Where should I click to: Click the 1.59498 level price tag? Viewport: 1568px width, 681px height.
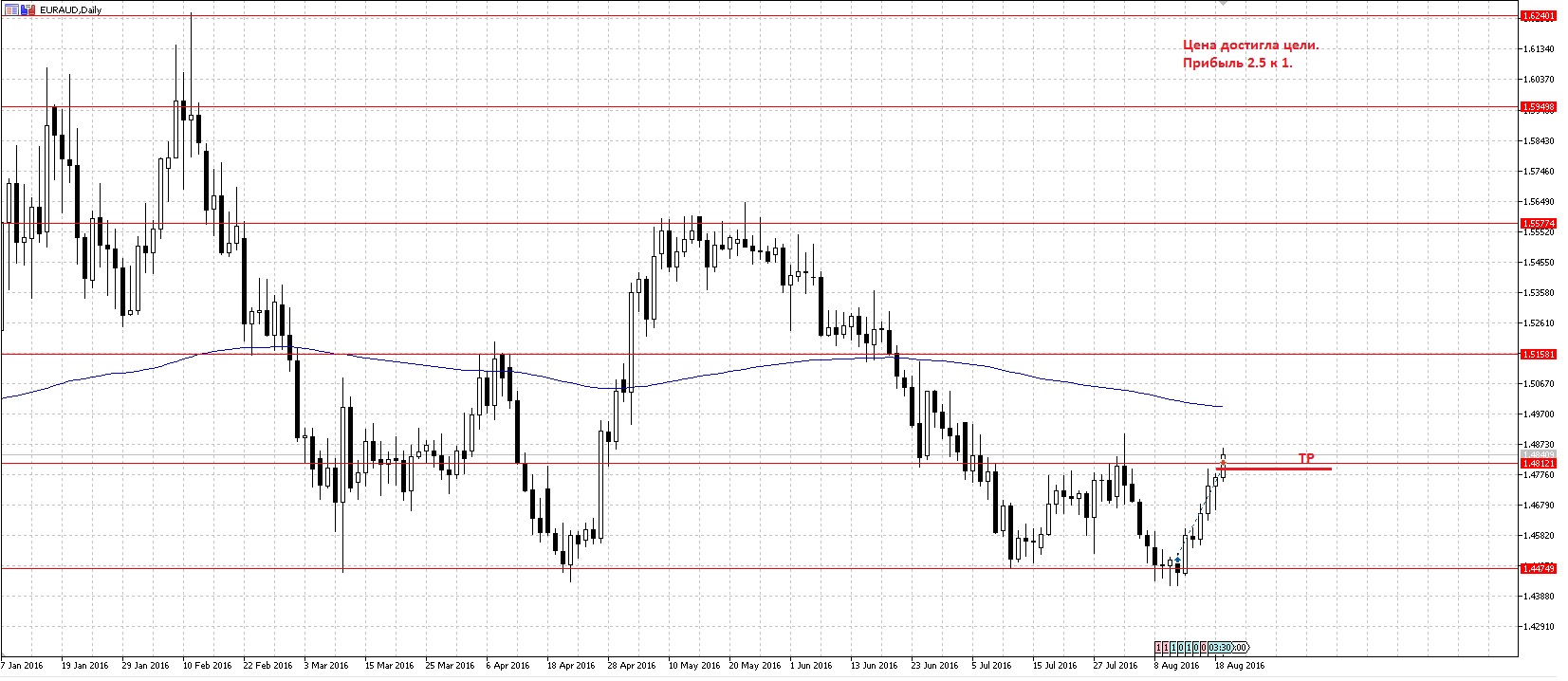tap(1537, 107)
